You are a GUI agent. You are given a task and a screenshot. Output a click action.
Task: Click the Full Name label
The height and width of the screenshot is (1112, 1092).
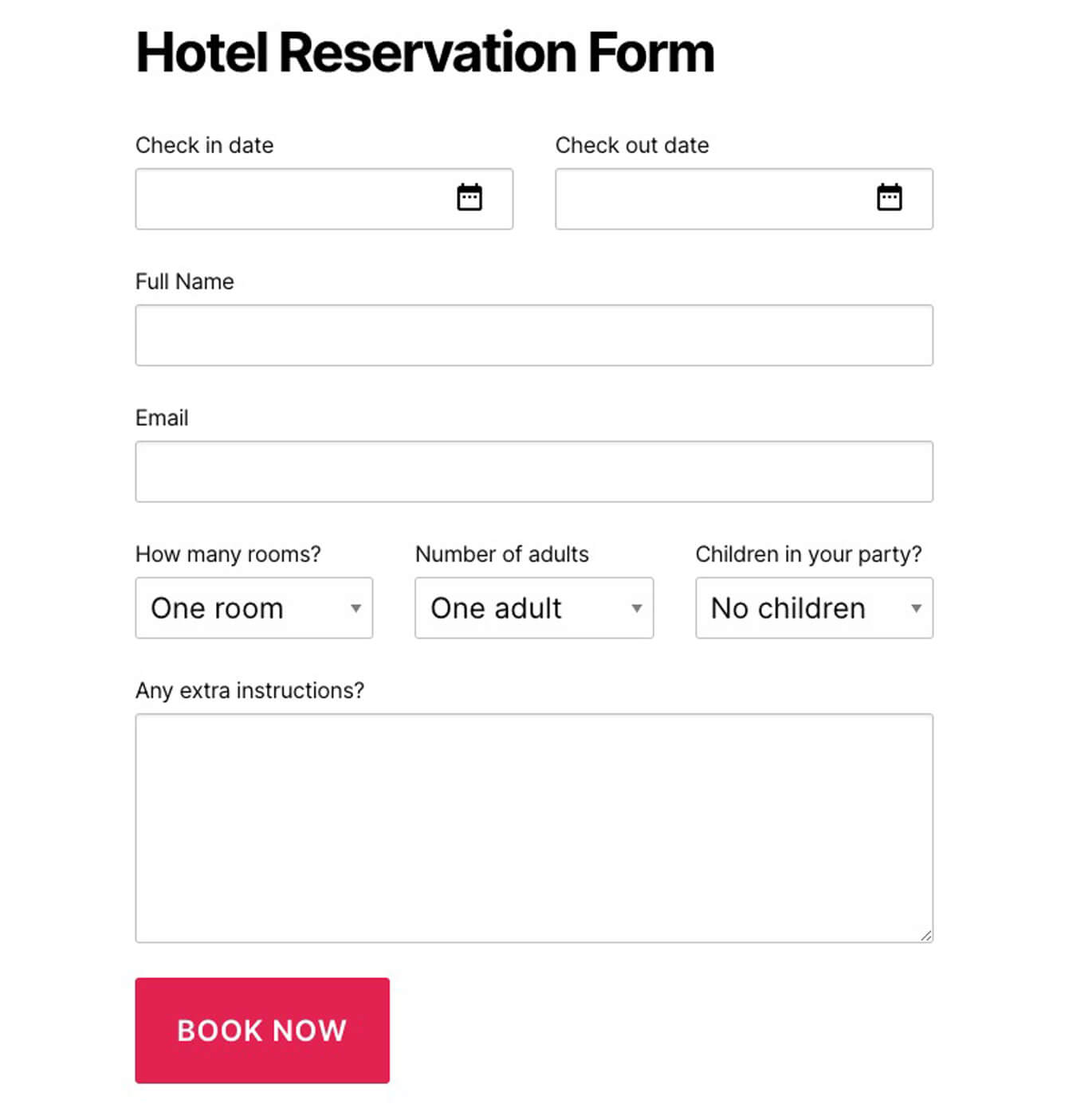[185, 281]
